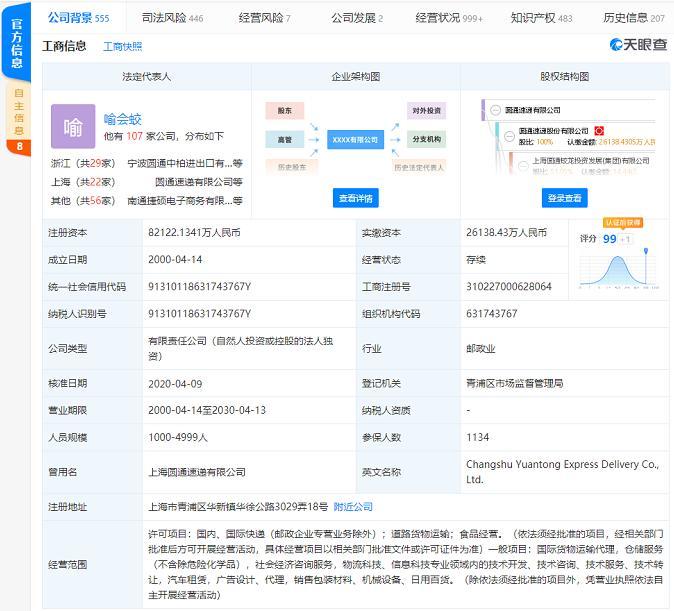This screenshot has width=674, height=611.
Task: Click staff size 1000-4999人
Action: [x=178, y=438]
